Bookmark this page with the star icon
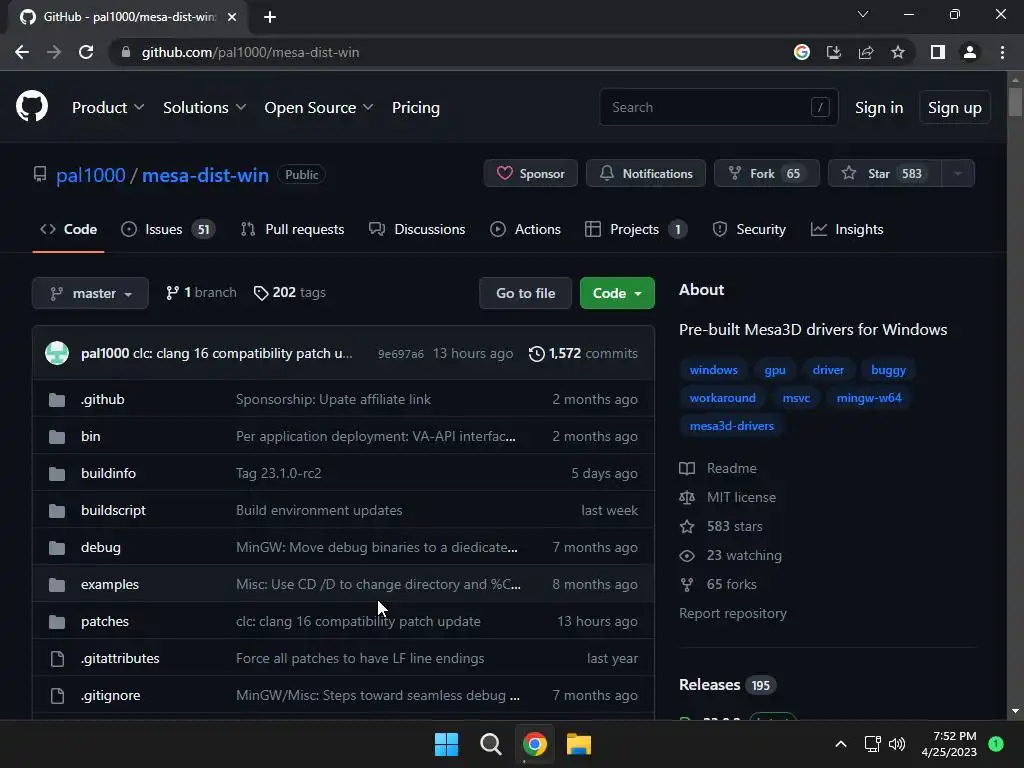 pyautogui.click(x=898, y=52)
